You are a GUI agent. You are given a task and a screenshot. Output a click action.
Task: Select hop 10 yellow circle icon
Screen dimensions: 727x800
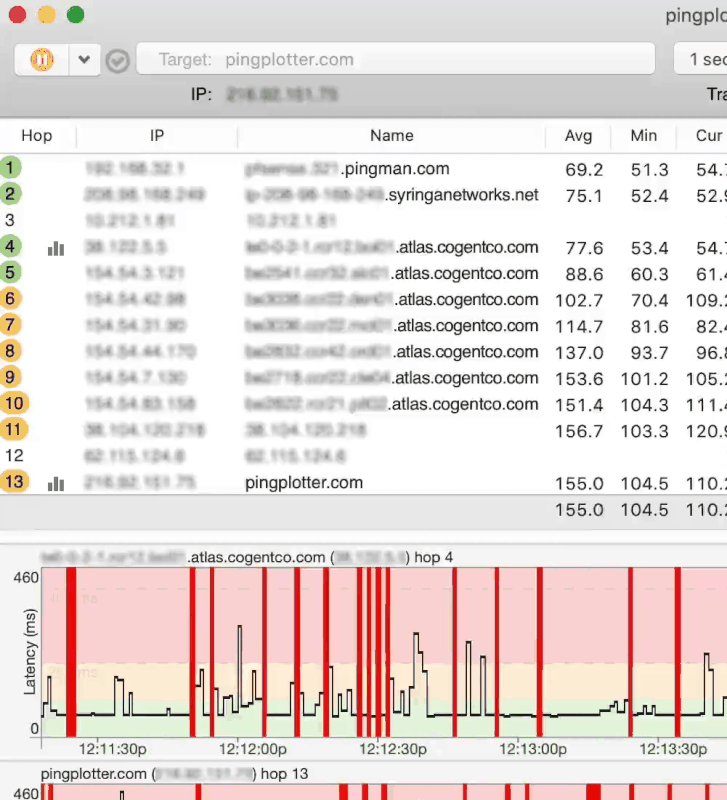[x=14, y=404]
